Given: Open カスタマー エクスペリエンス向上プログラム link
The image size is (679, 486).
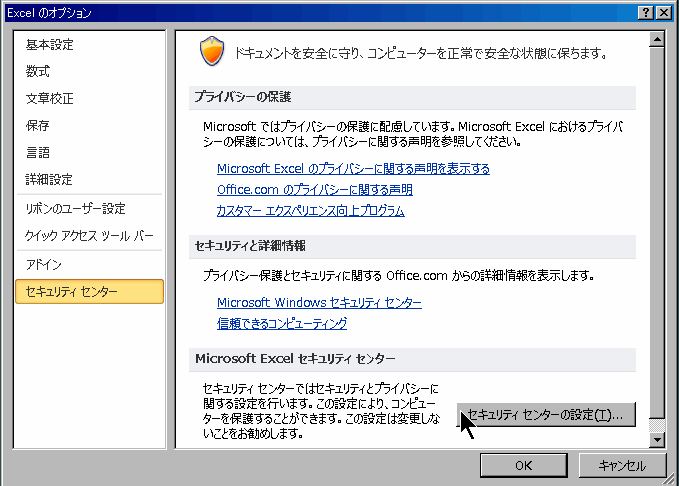Looking at the screenshot, I should coord(310,211).
